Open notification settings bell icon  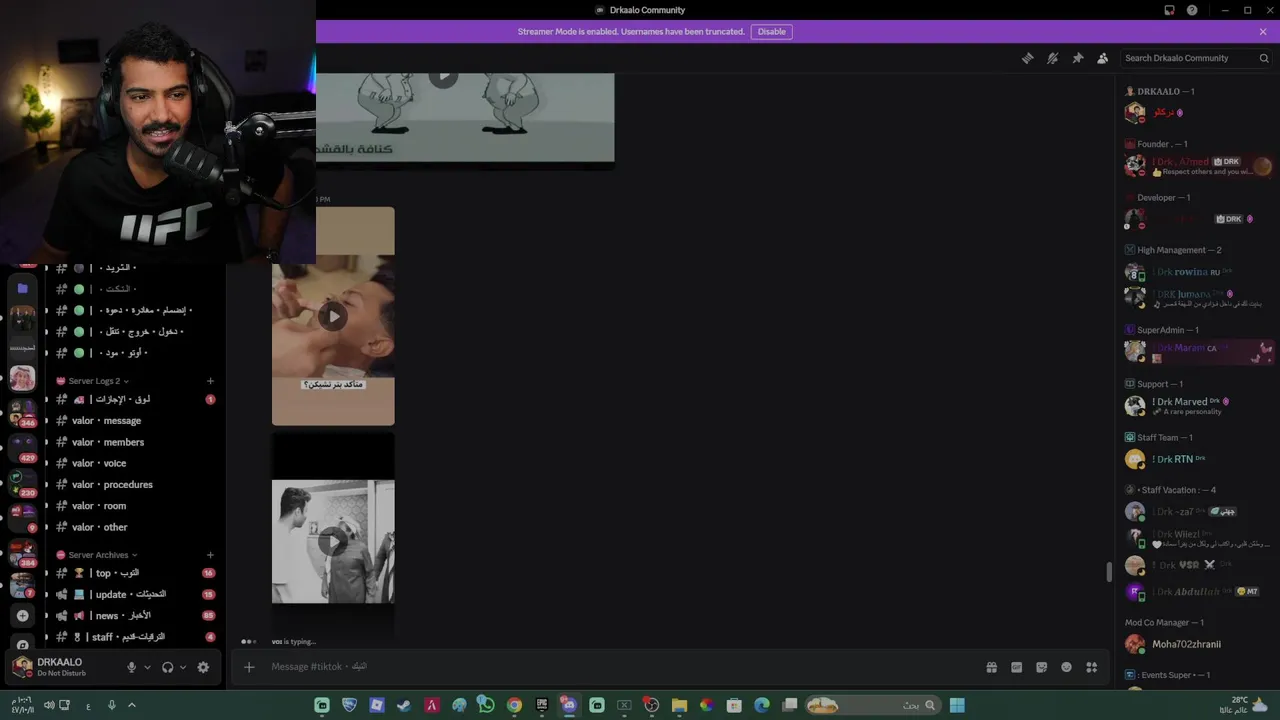(1052, 58)
